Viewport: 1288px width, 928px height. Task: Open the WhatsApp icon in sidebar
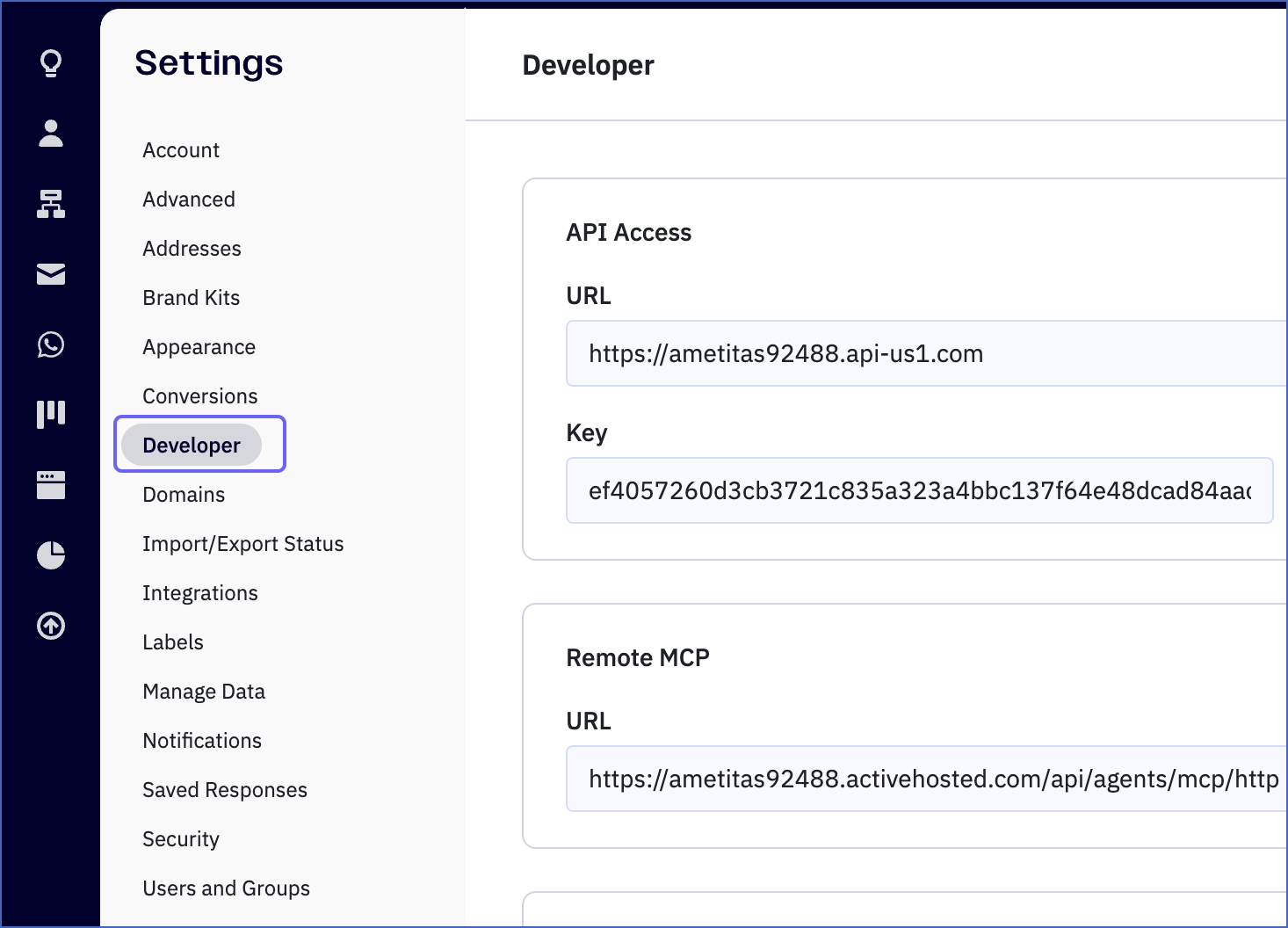pos(51,344)
